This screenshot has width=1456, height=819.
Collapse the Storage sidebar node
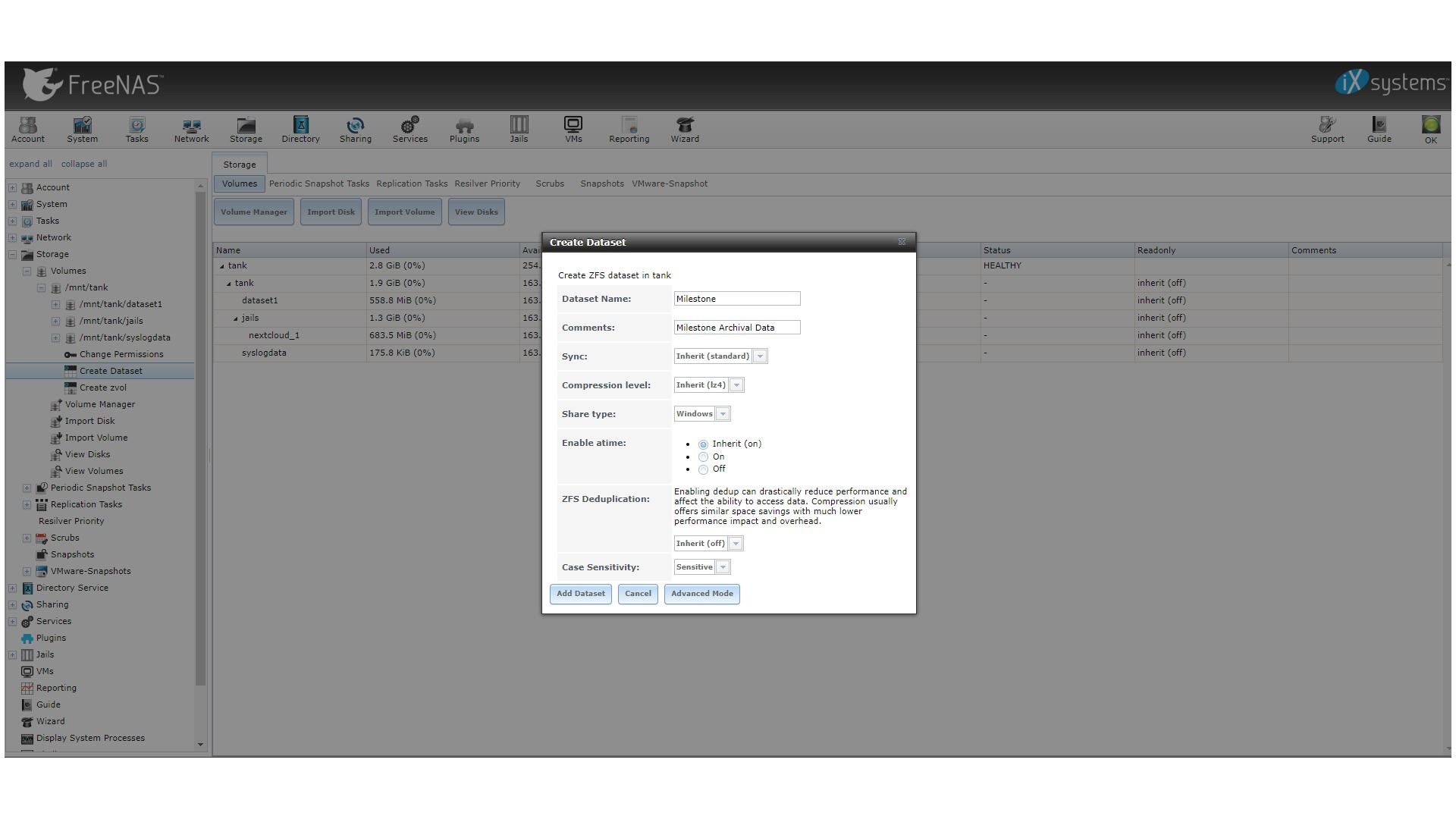point(12,254)
